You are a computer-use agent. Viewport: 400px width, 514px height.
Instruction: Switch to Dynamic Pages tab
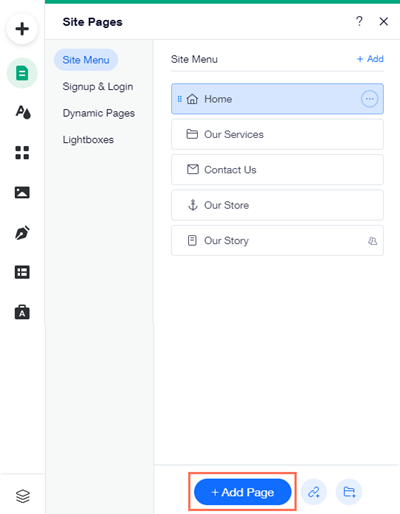(99, 113)
